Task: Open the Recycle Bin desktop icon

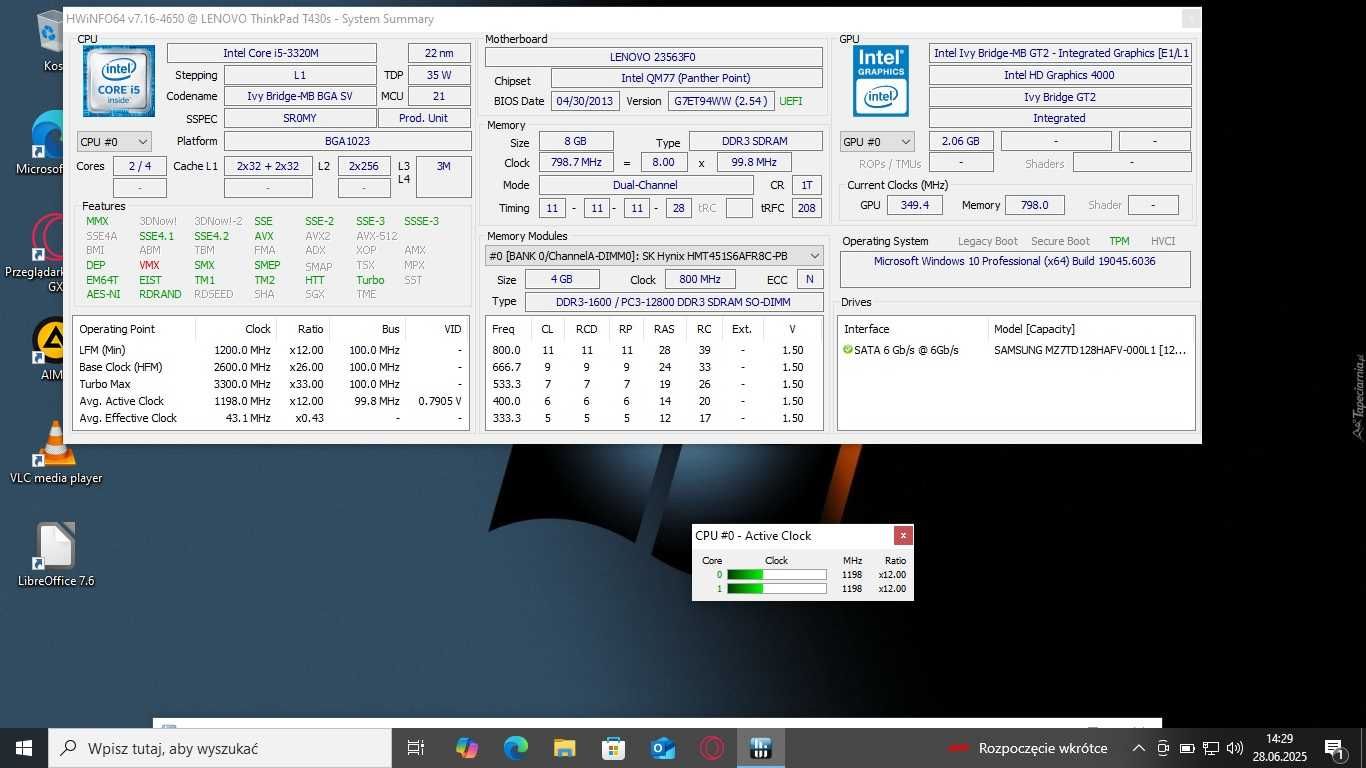Action: tap(50, 40)
